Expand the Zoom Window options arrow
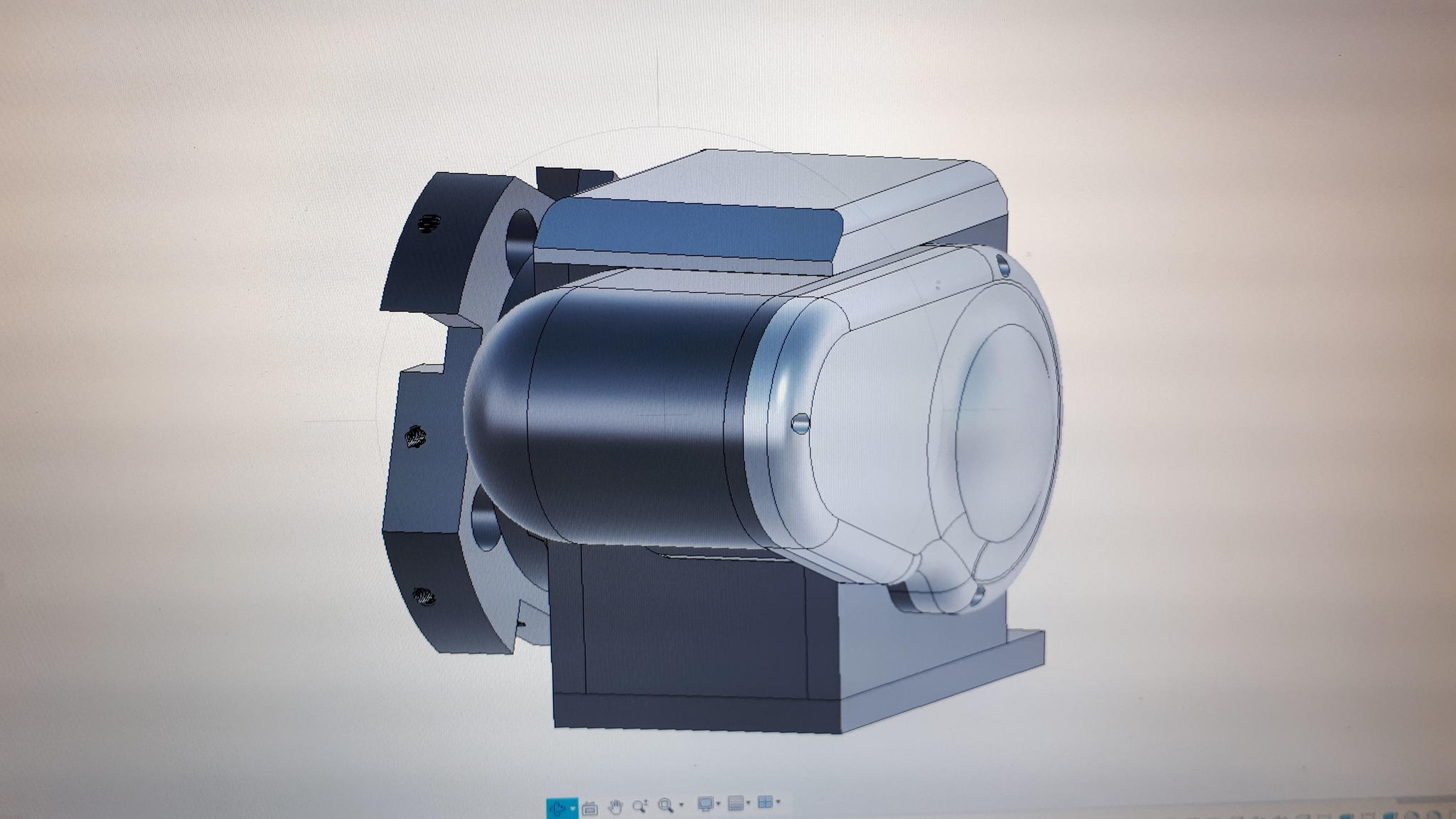 (x=681, y=804)
